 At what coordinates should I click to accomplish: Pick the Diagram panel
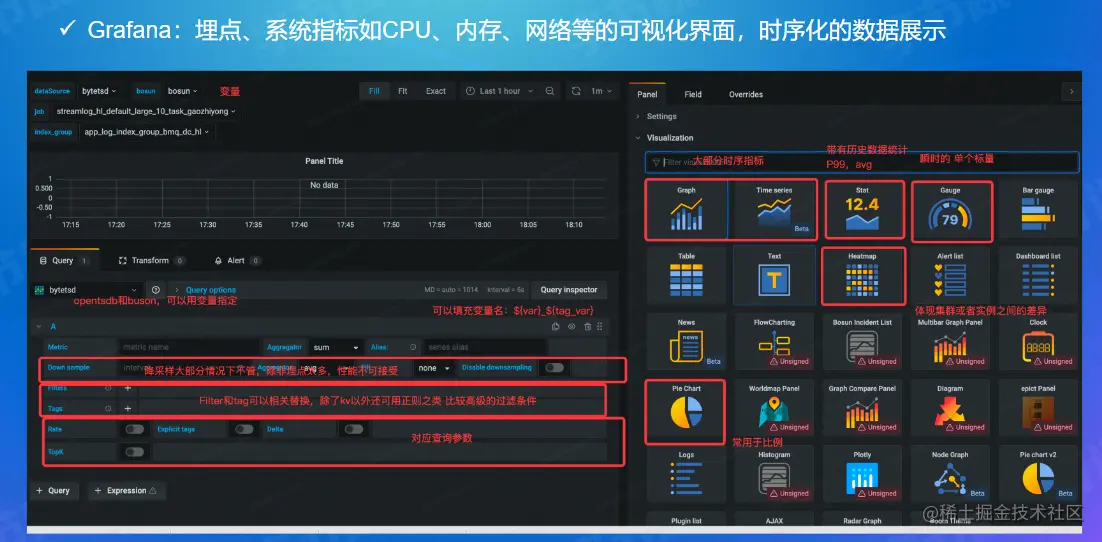tap(950, 407)
